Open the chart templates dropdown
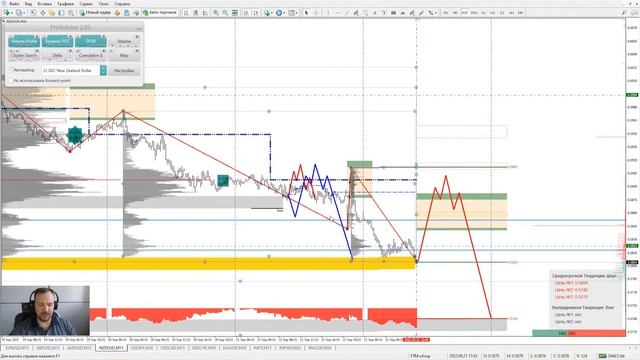Viewport: 640px width, 360px height. [x=293, y=13]
